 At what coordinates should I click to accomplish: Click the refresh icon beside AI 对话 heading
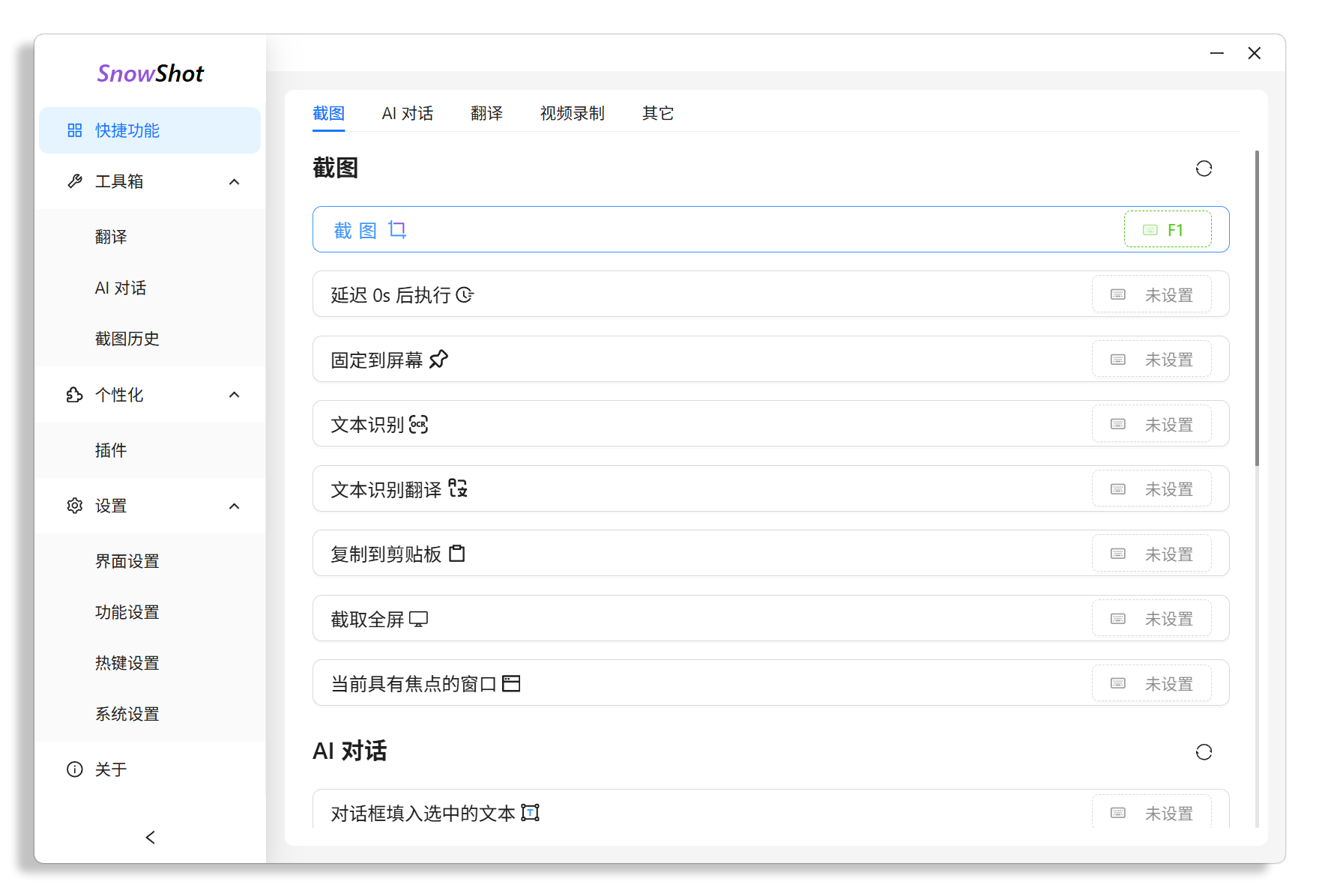tap(1204, 752)
